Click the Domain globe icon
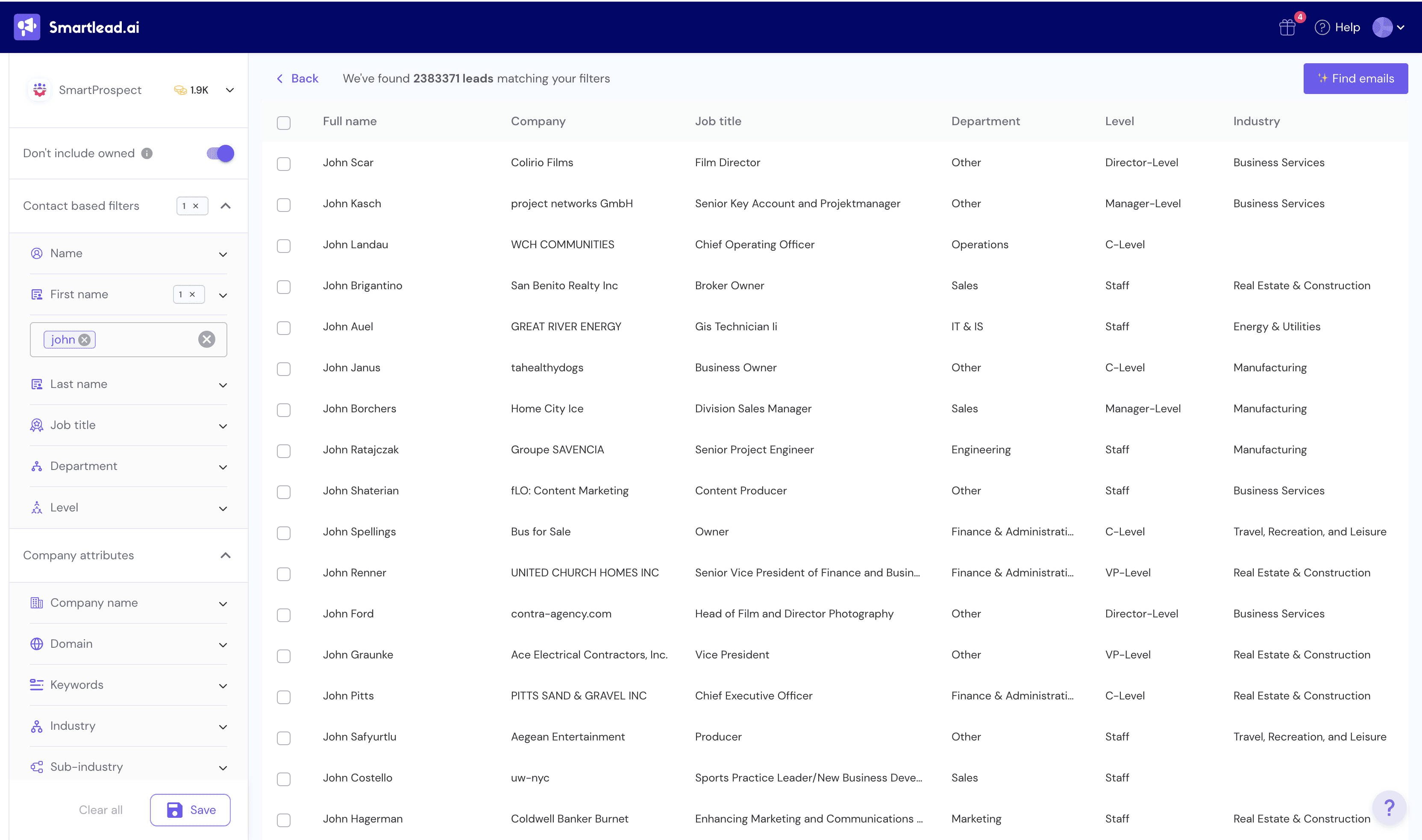Viewport: 1422px width, 840px height. [37, 643]
